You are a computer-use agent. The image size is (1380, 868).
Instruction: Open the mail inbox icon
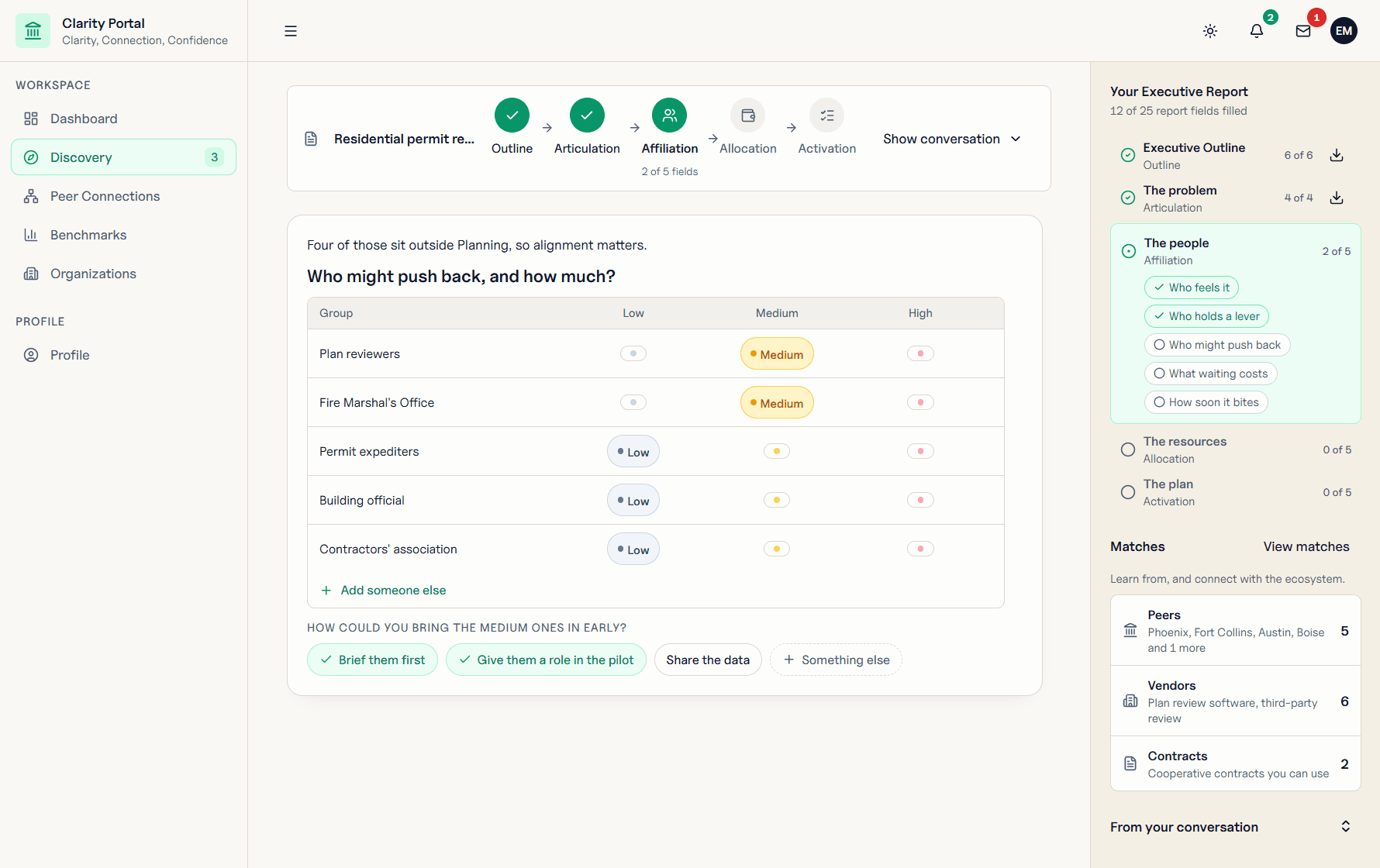click(1303, 31)
